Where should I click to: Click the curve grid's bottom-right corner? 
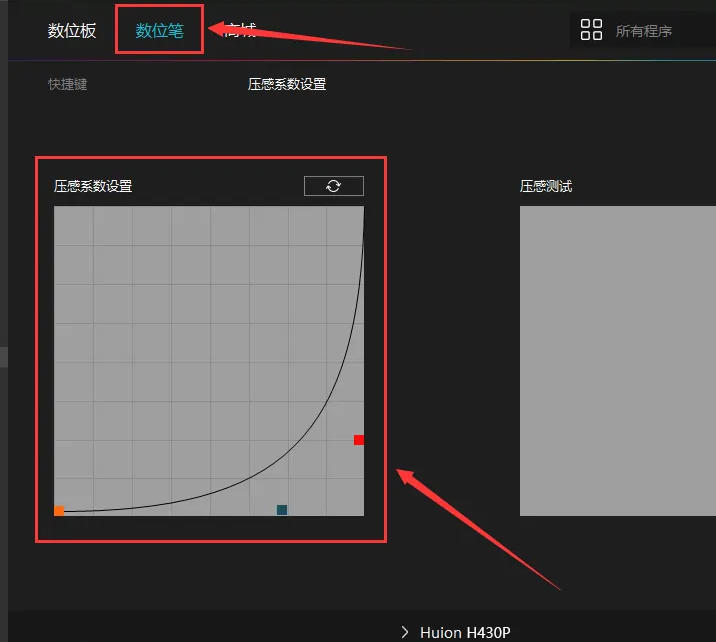coord(360,512)
